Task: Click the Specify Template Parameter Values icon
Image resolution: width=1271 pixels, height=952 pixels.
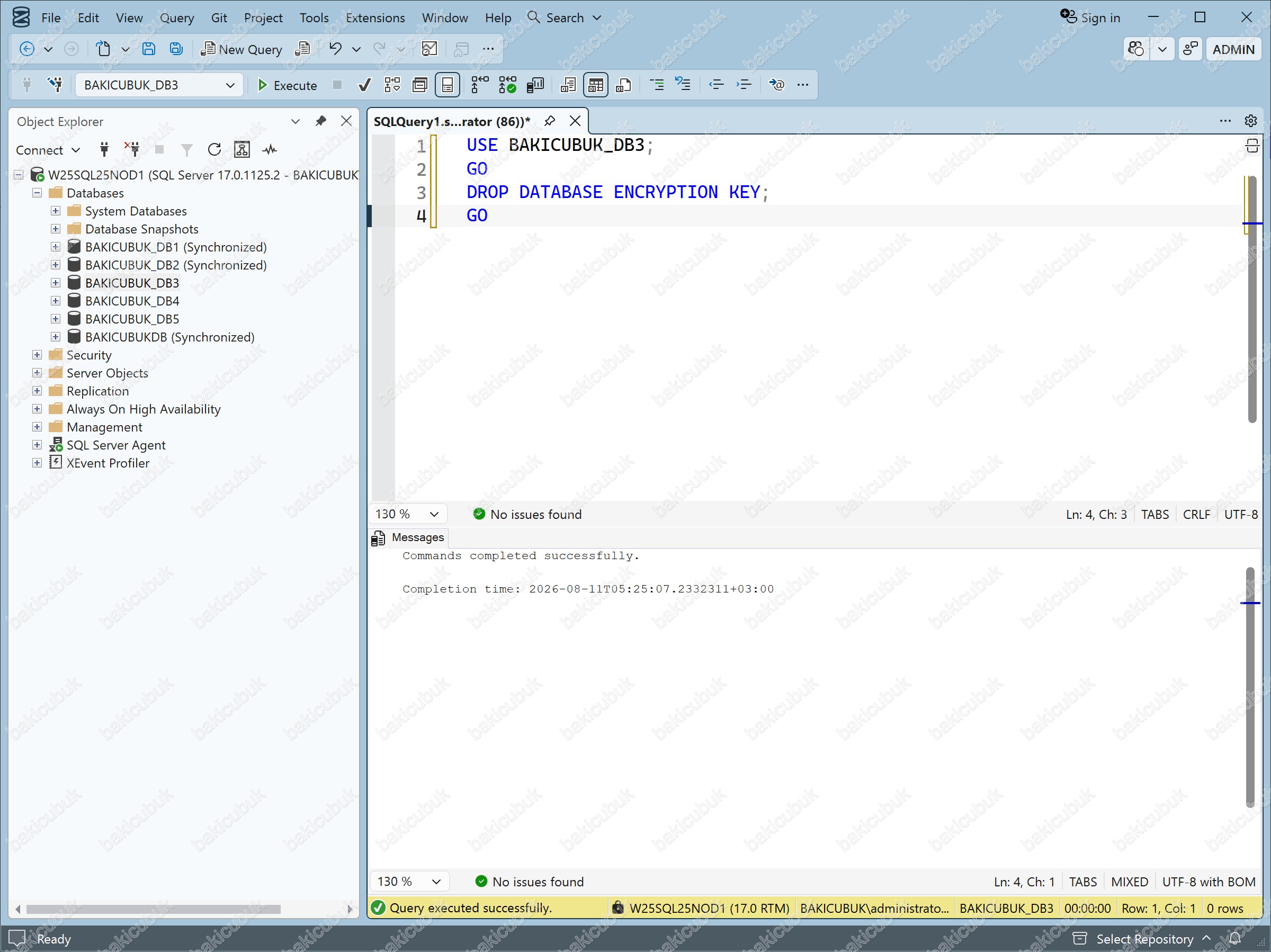Action: click(x=776, y=85)
